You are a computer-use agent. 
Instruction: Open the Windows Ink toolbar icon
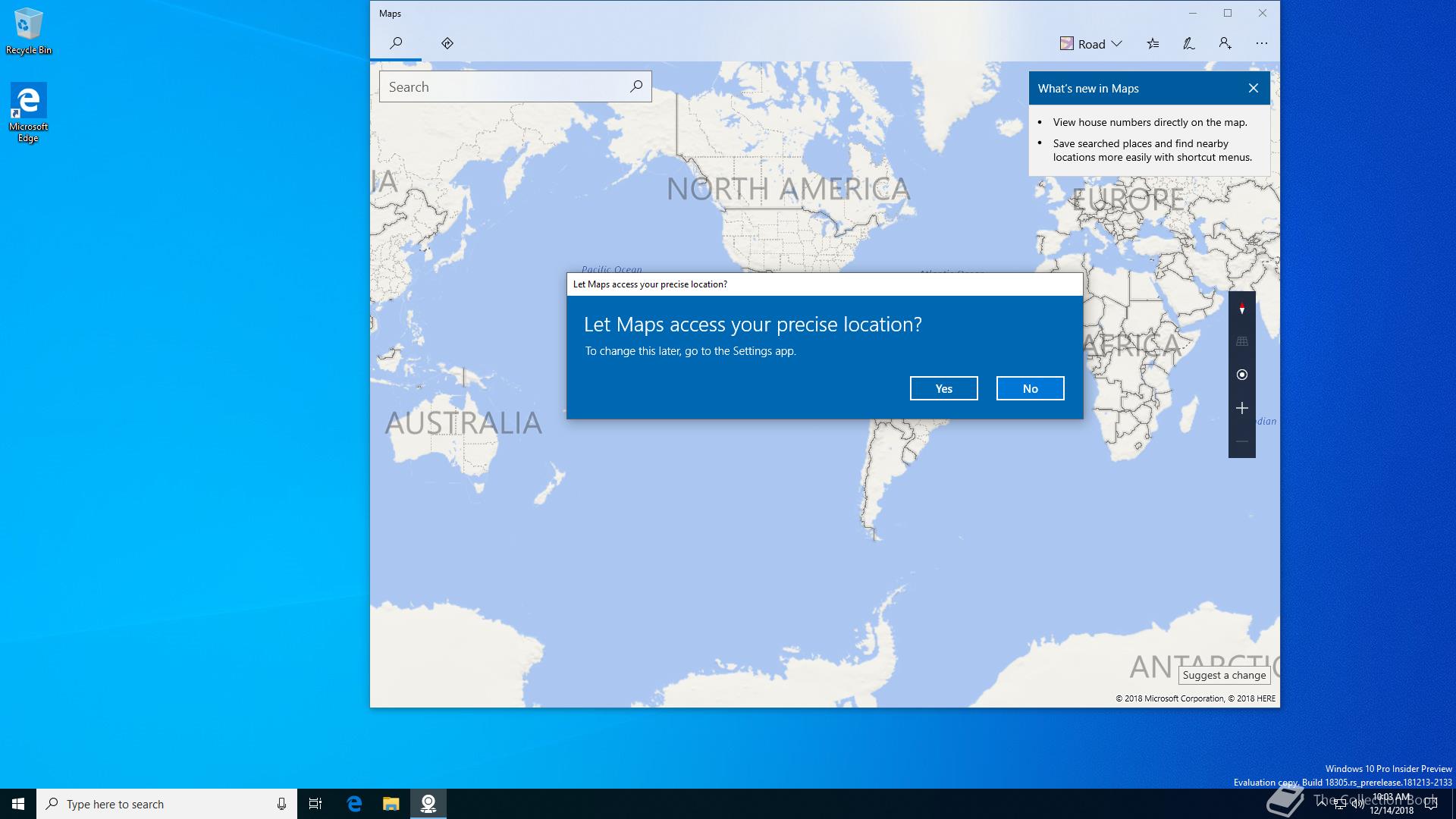(x=1189, y=44)
